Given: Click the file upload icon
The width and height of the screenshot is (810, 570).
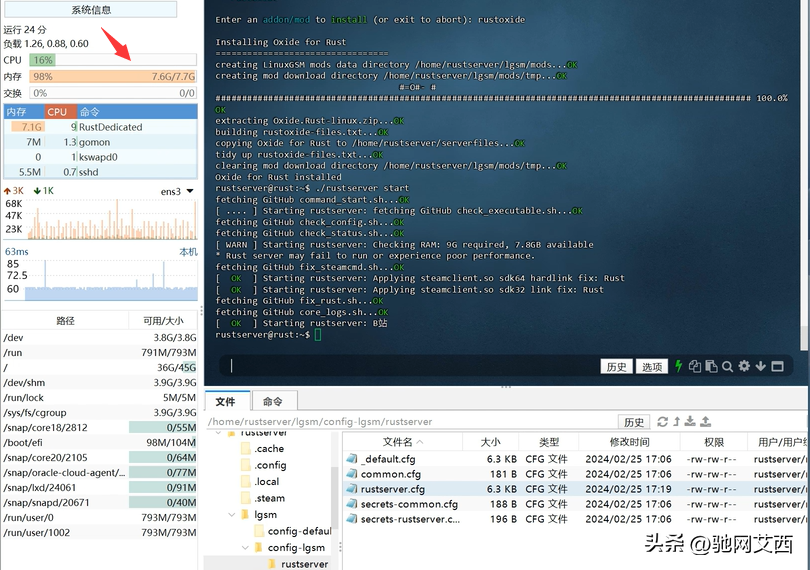Looking at the screenshot, I should 705,422.
